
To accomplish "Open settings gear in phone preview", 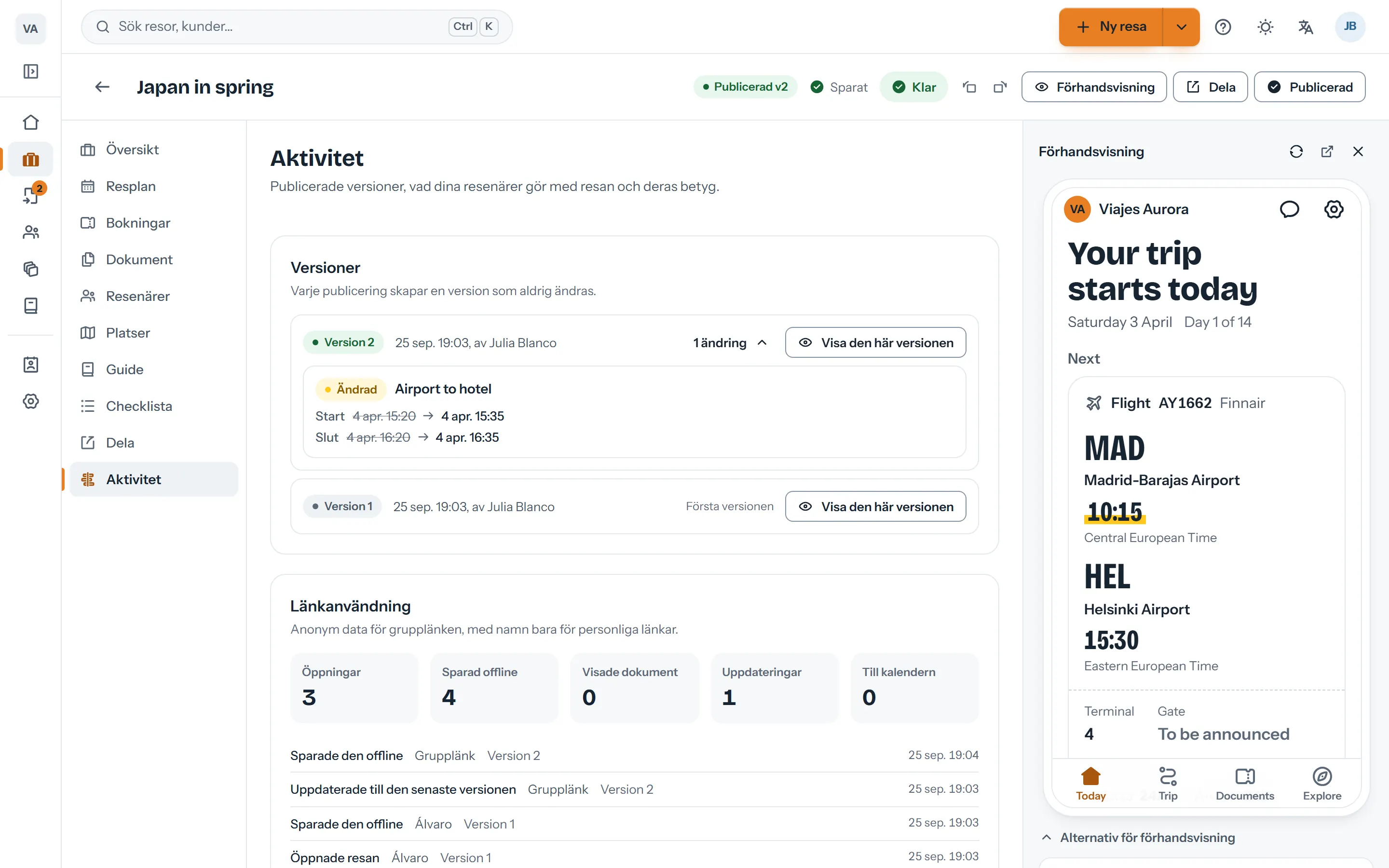I will pos(1334,209).
